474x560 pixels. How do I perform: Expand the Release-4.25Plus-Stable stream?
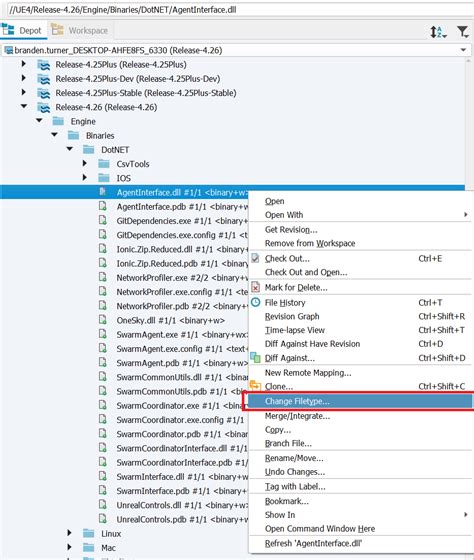(24, 92)
